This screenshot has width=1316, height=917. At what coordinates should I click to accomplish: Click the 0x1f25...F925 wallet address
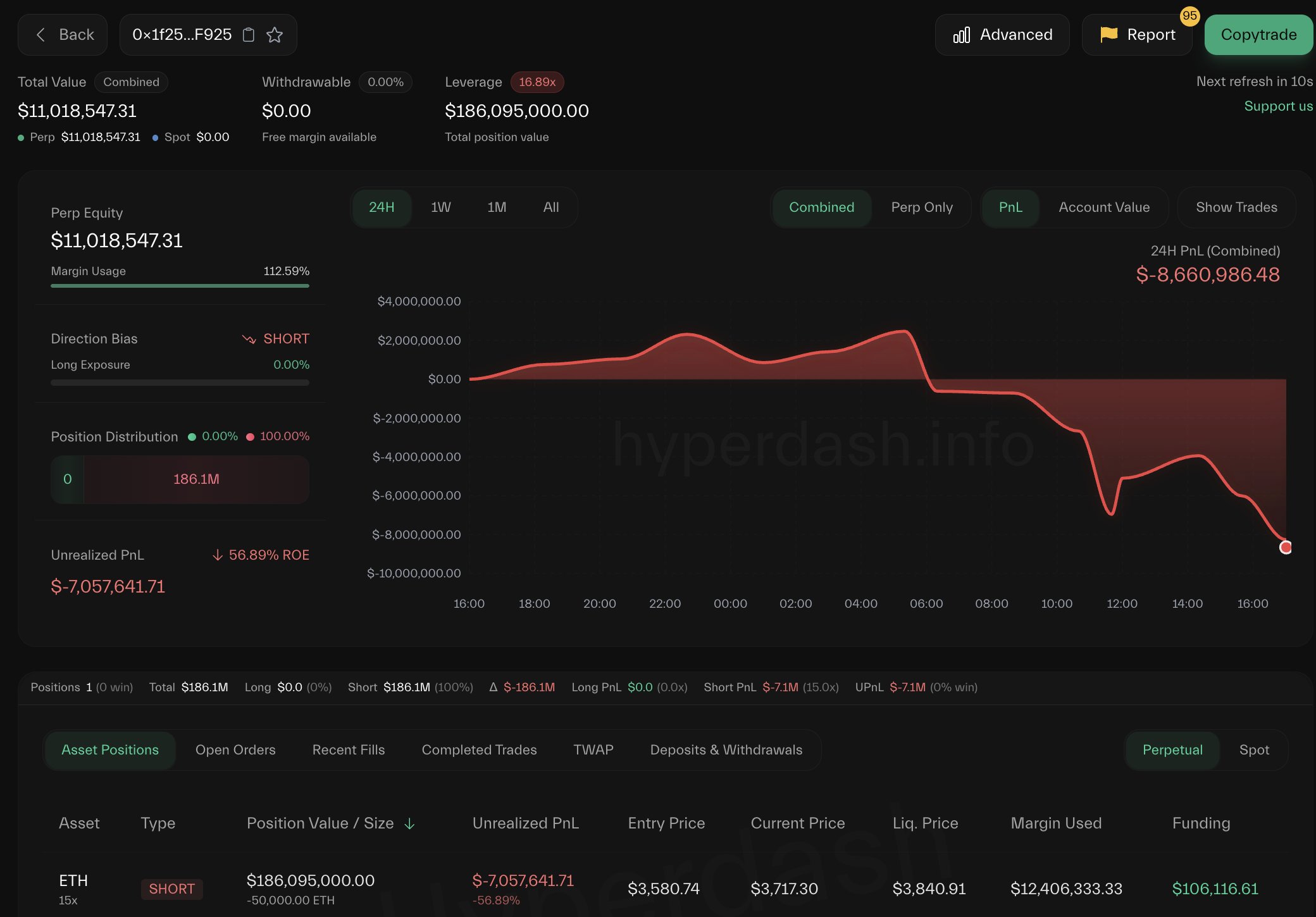pos(182,35)
